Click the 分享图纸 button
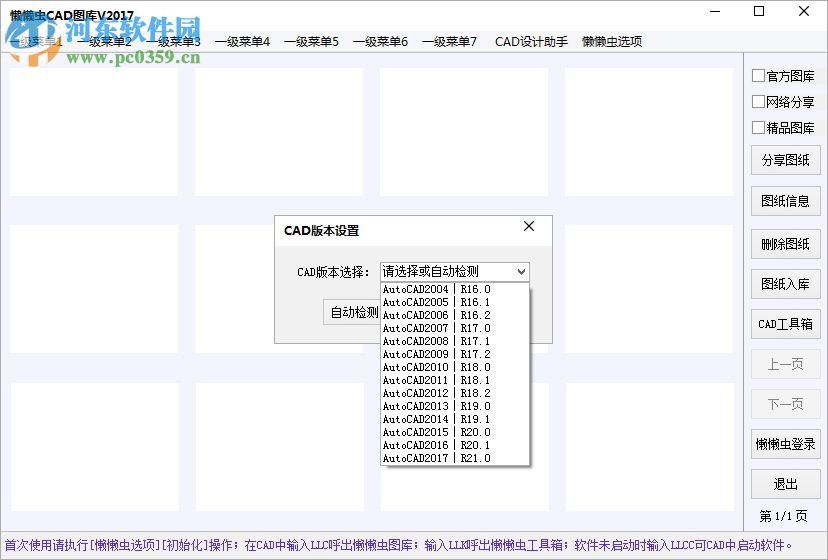Screen dimensions: 828x560 (786, 160)
